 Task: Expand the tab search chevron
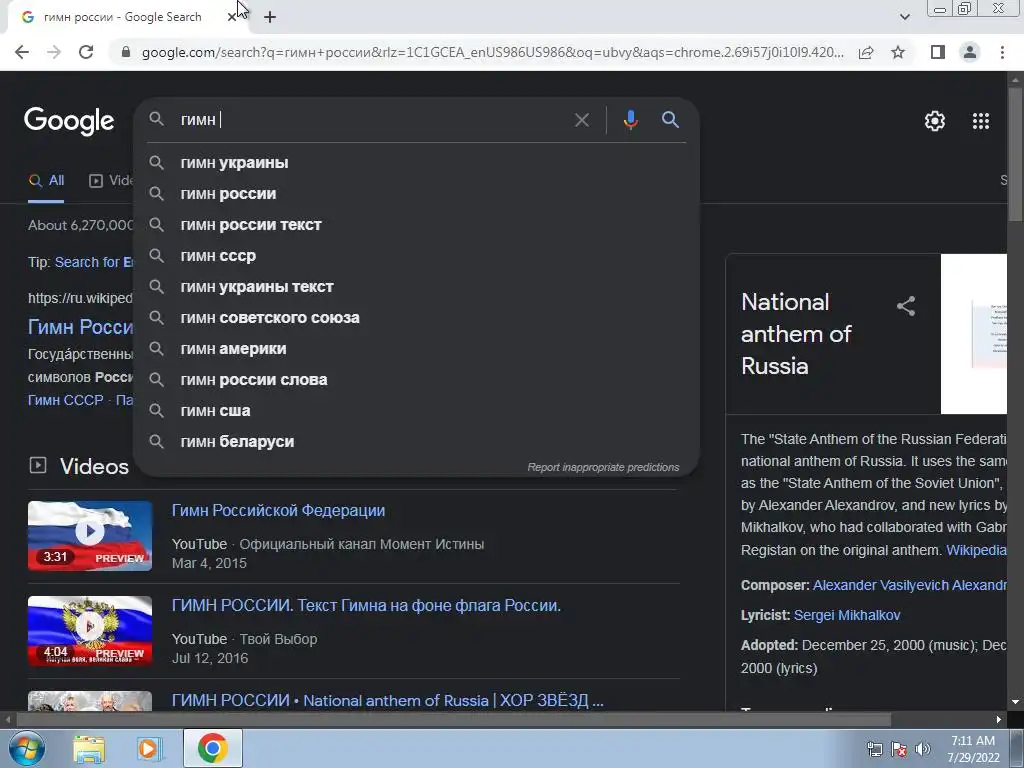click(x=904, y=17)
